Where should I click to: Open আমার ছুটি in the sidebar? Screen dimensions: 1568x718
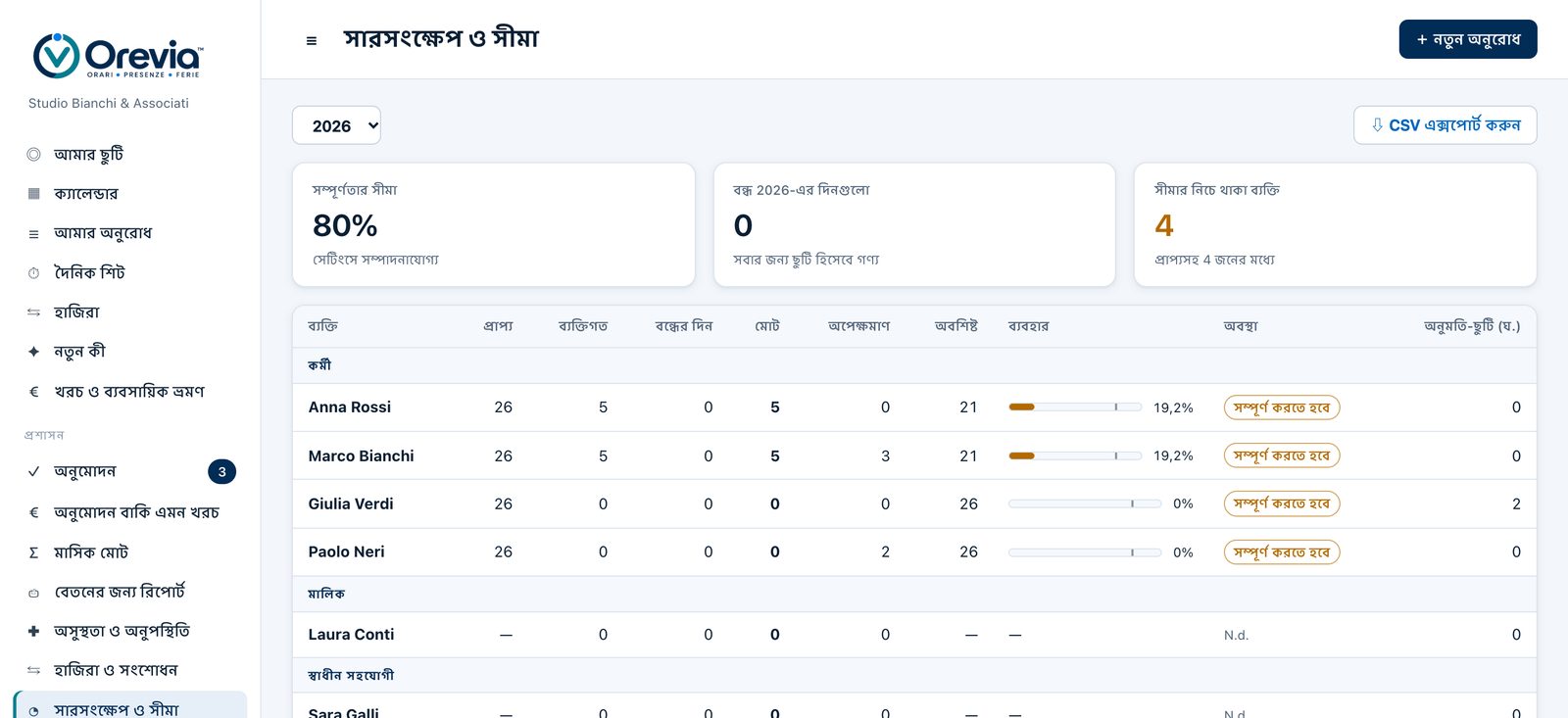click(x=130, y=155)
